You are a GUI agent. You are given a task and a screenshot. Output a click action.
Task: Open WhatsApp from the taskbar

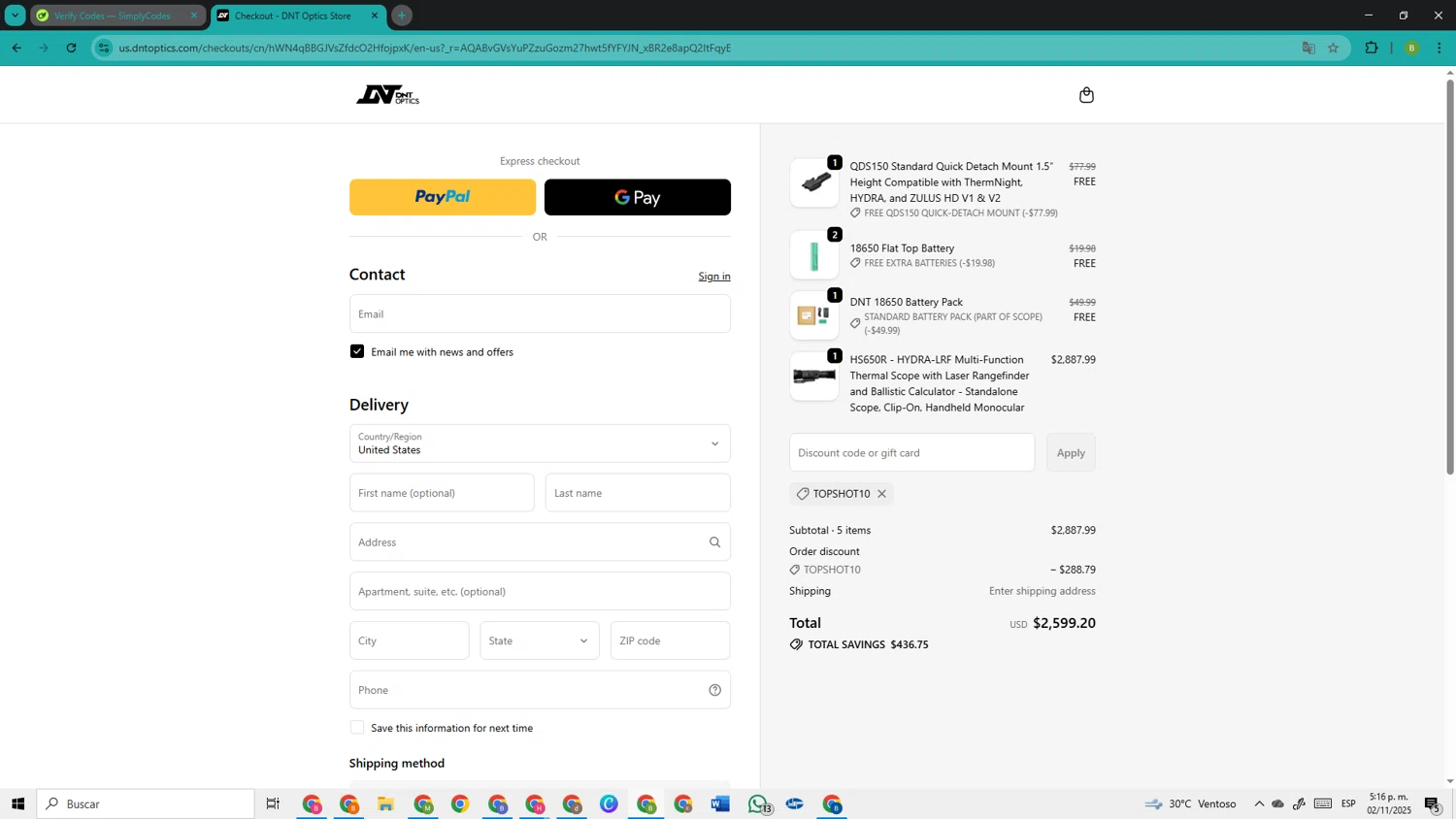click(x=758, y=803)
